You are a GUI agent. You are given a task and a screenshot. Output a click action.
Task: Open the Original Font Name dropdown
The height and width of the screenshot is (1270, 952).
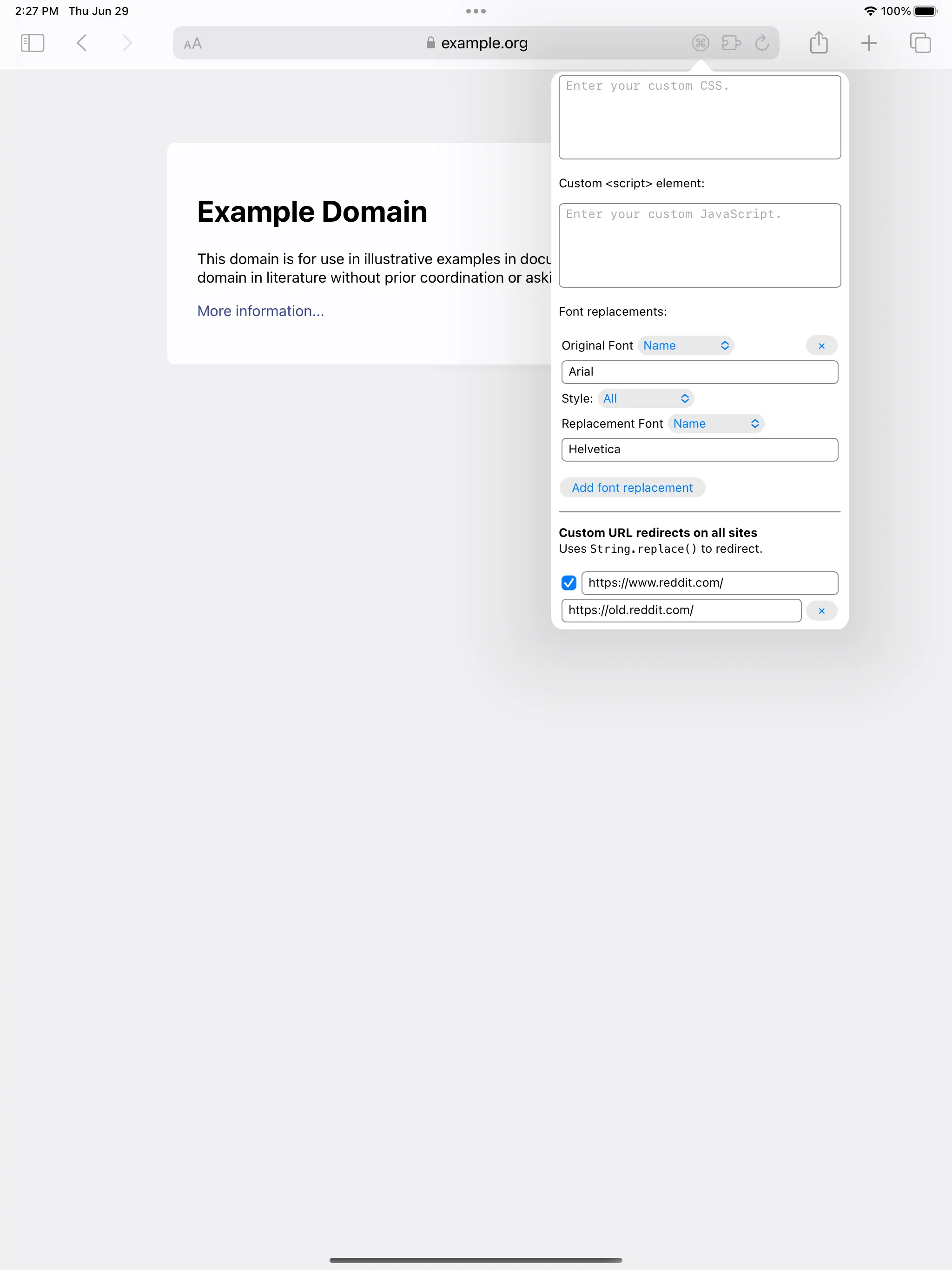(x=686, y=346)
